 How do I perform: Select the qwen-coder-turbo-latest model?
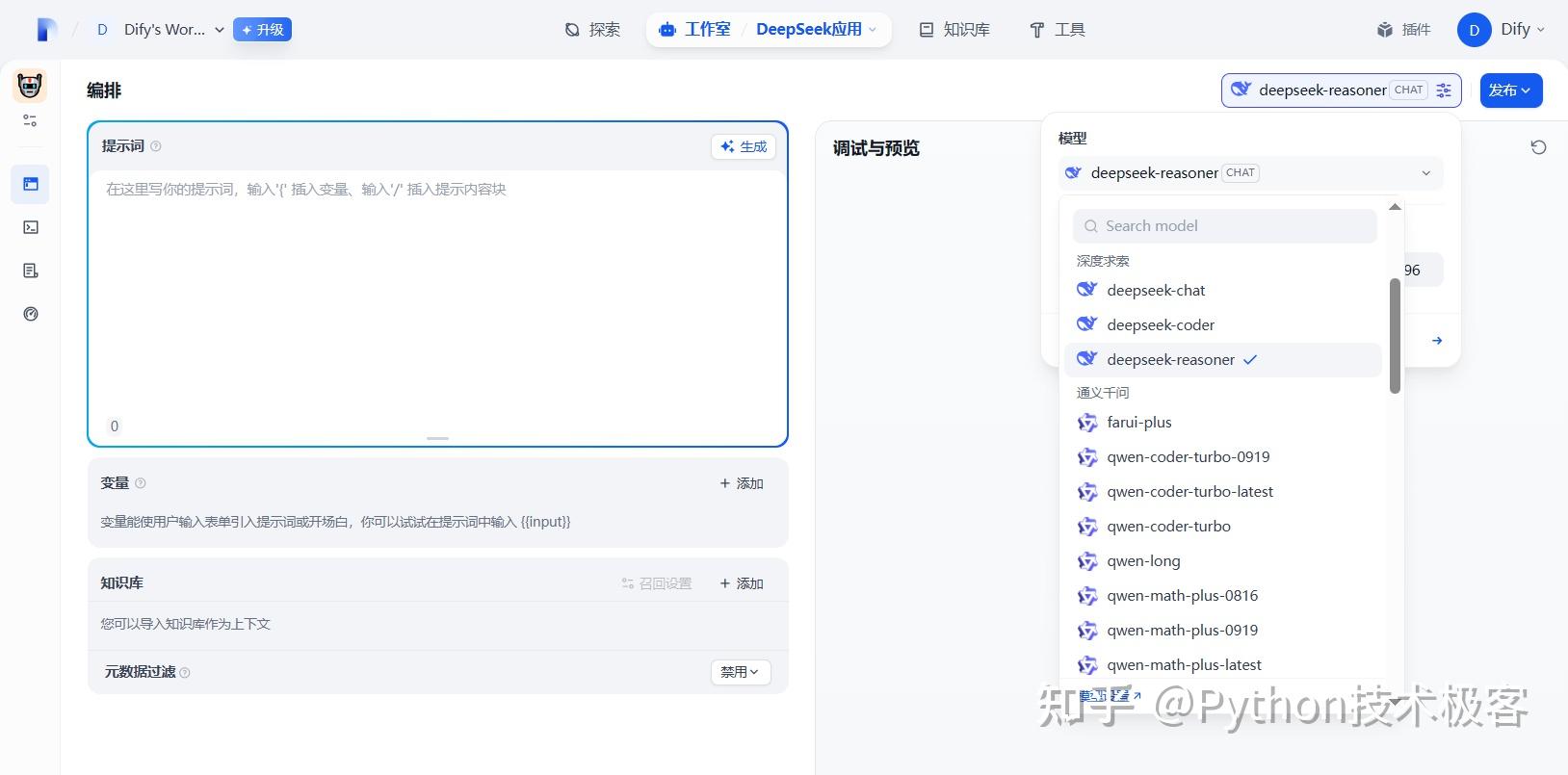pyautogui.click(x=1223, y=491)
